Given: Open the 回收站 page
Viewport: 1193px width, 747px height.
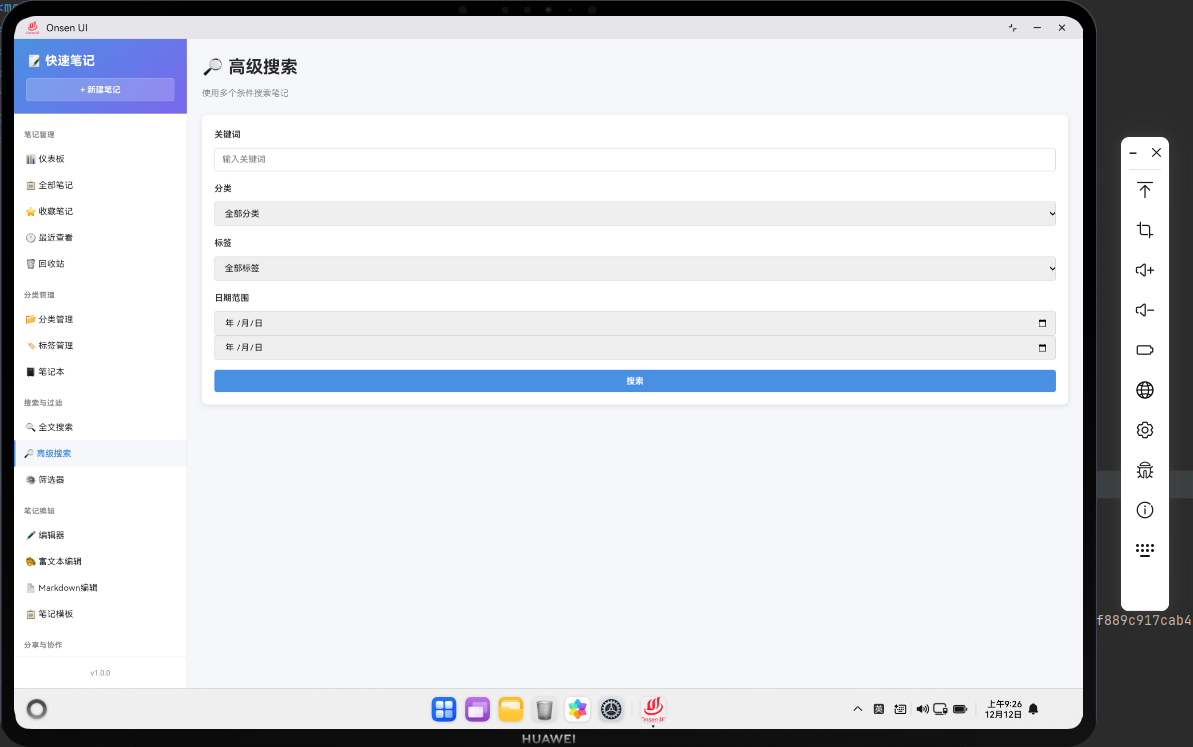Looking at the screenshot, I should point(100,264).
